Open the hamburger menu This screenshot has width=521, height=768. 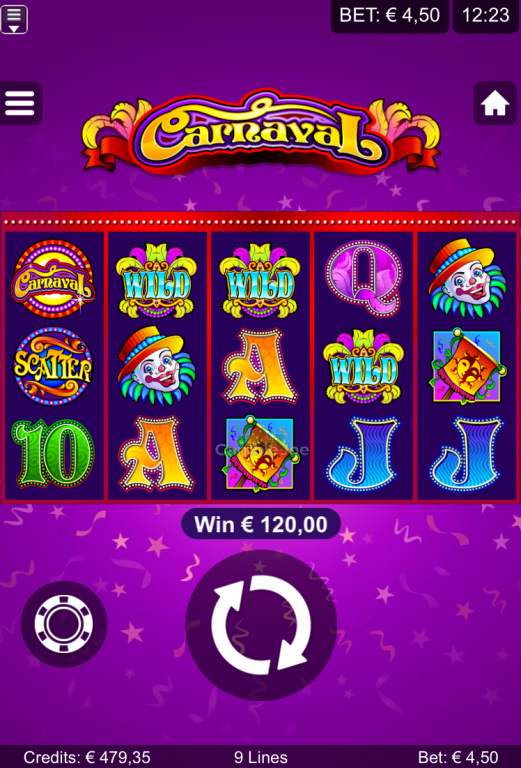pyautogui.click(x=20, y=103)
